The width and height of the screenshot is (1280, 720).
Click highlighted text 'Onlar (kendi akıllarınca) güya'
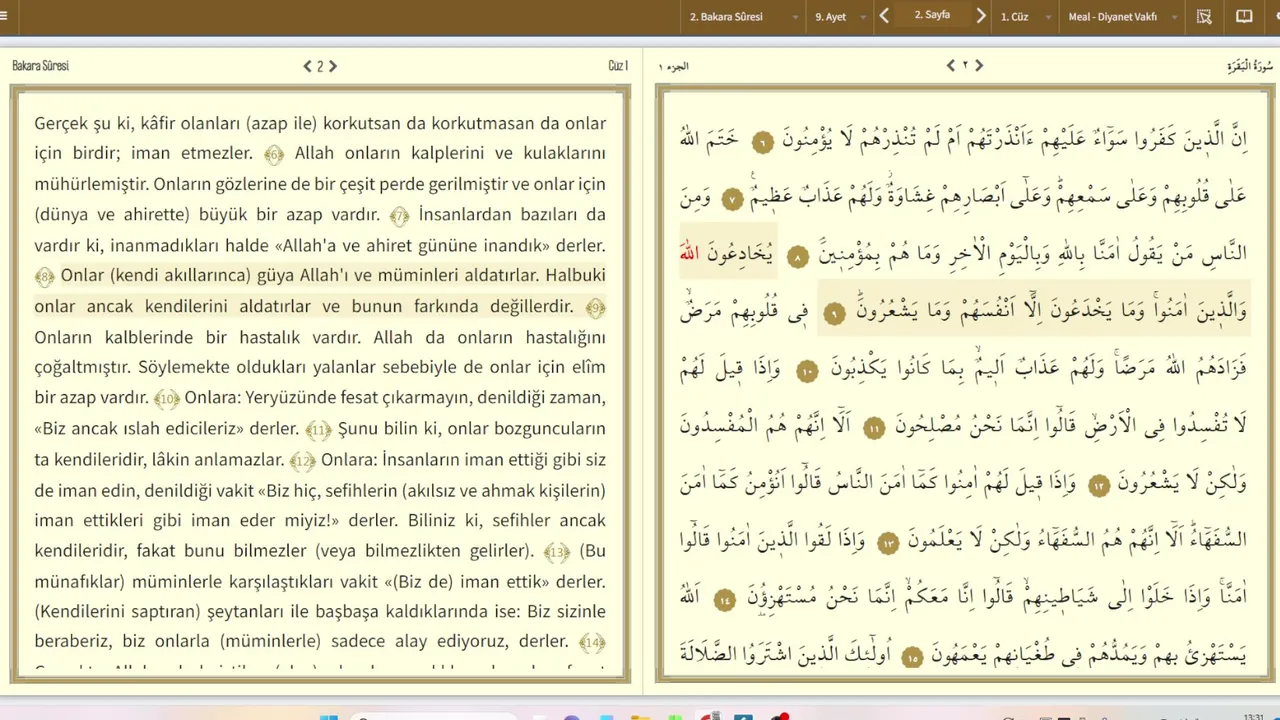(177, 275)
